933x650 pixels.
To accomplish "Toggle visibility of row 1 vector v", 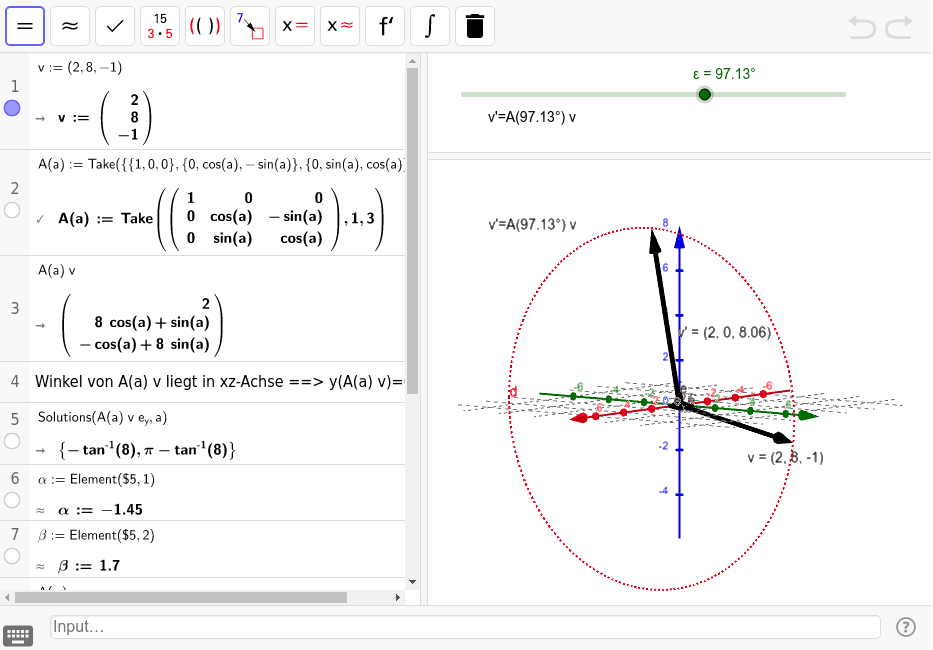I will [12, 108].
